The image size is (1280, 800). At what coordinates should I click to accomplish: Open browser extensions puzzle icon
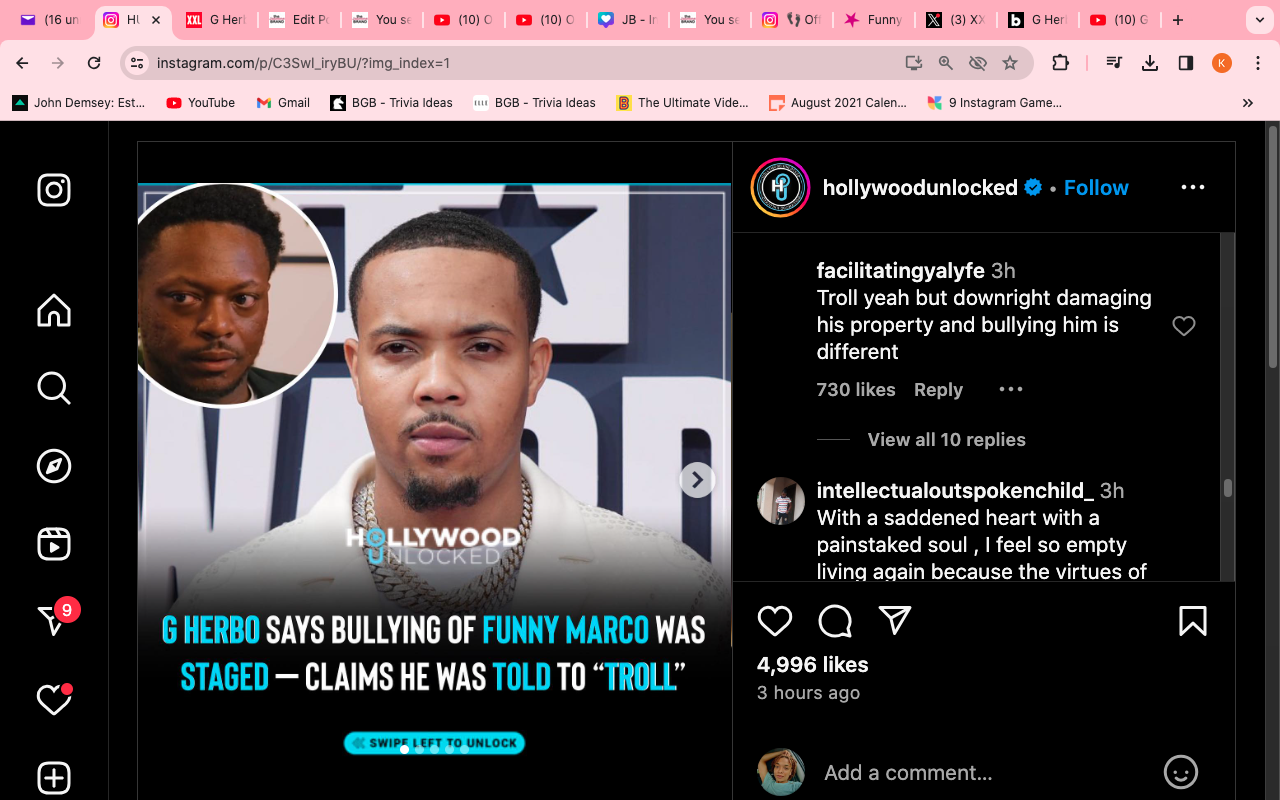point(1060,63)
